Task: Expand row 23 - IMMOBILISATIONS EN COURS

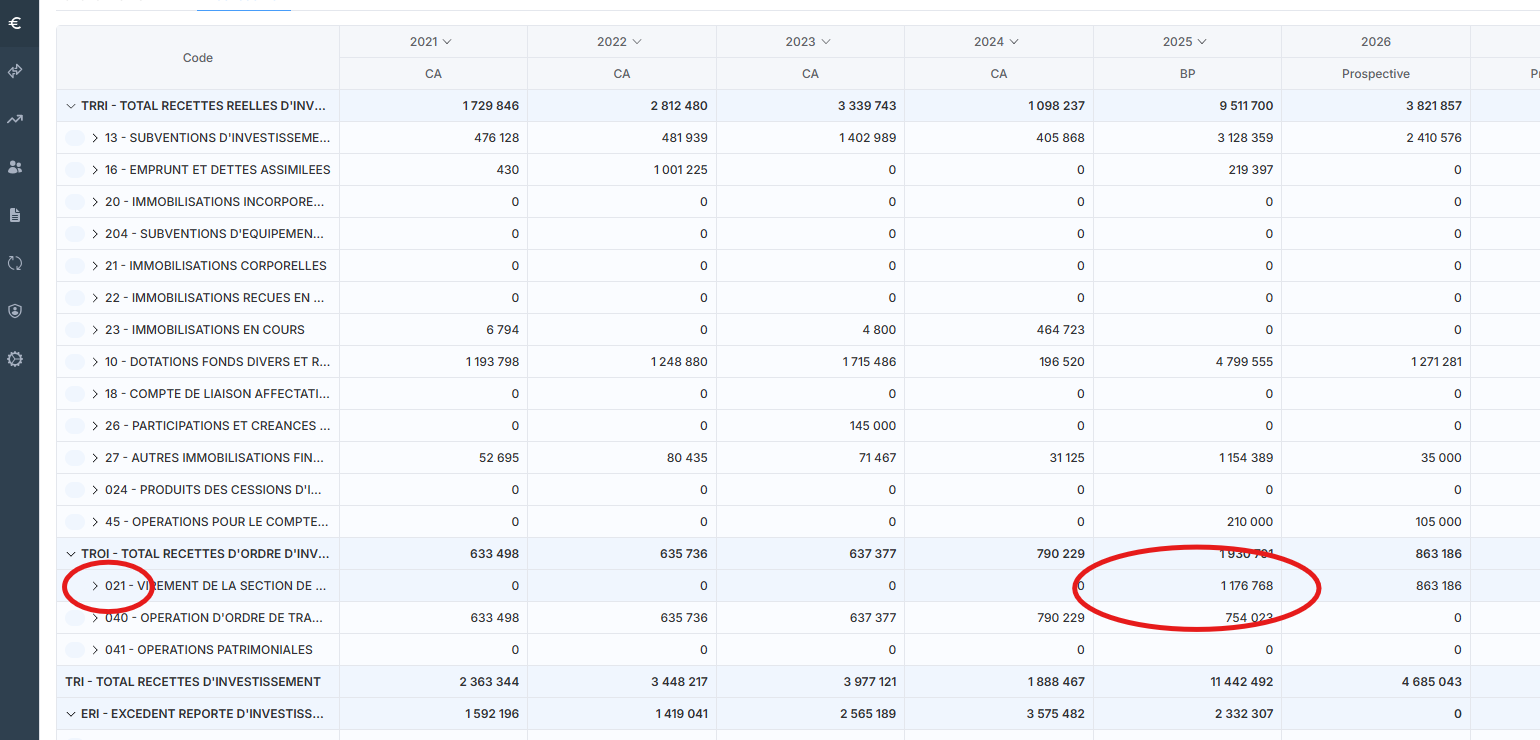Action: (95, 330)
